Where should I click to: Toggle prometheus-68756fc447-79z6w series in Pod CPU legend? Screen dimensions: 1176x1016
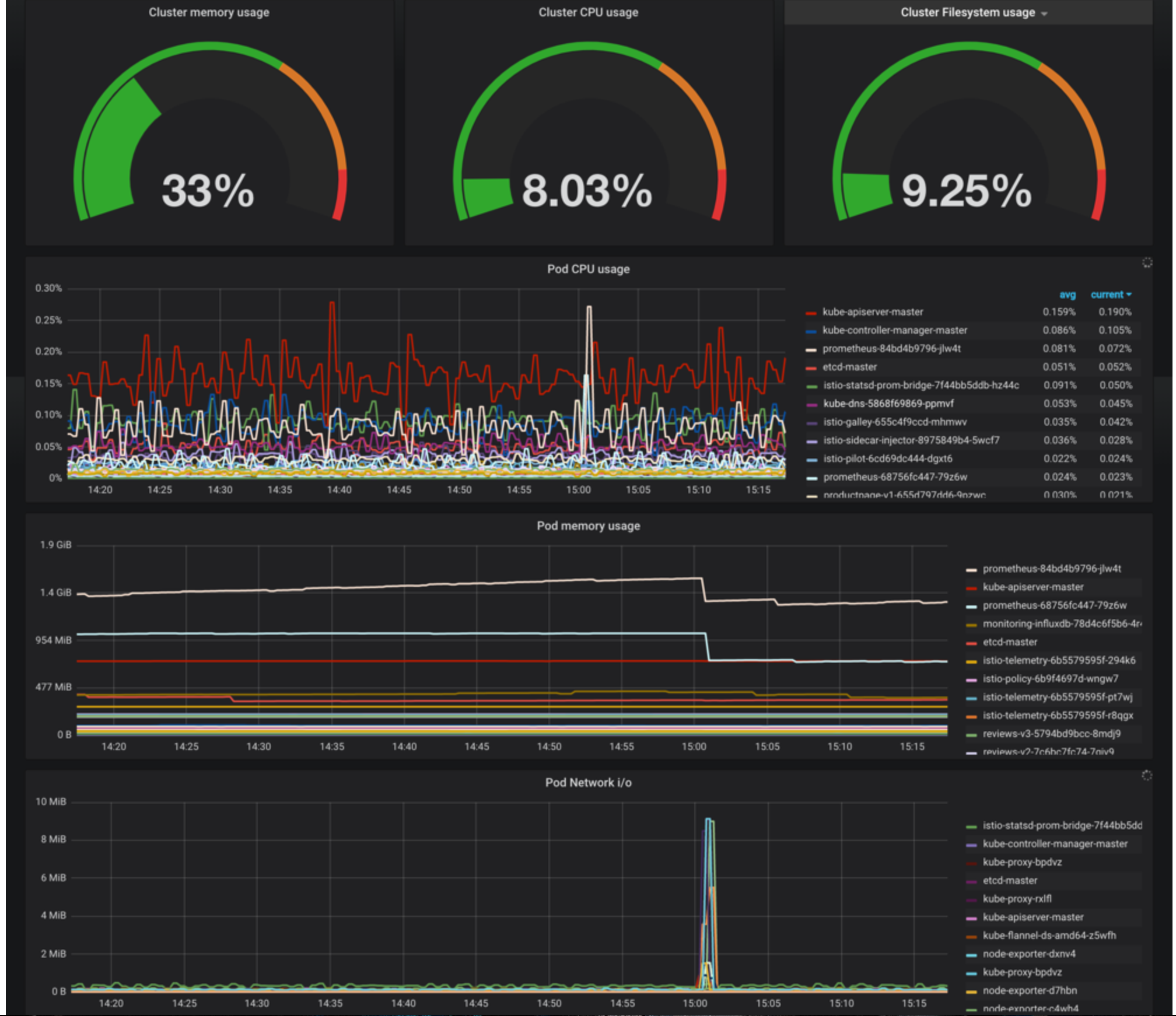point(895,477)
